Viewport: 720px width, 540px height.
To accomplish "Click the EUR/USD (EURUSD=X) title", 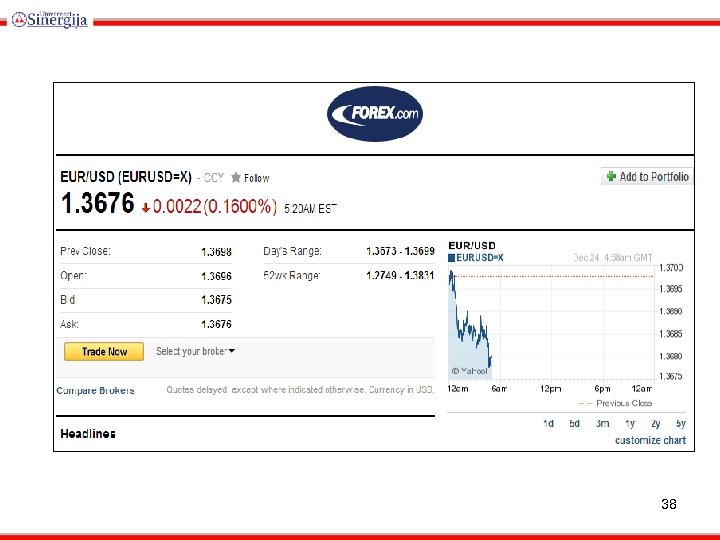I will click(x=126, y=177).
